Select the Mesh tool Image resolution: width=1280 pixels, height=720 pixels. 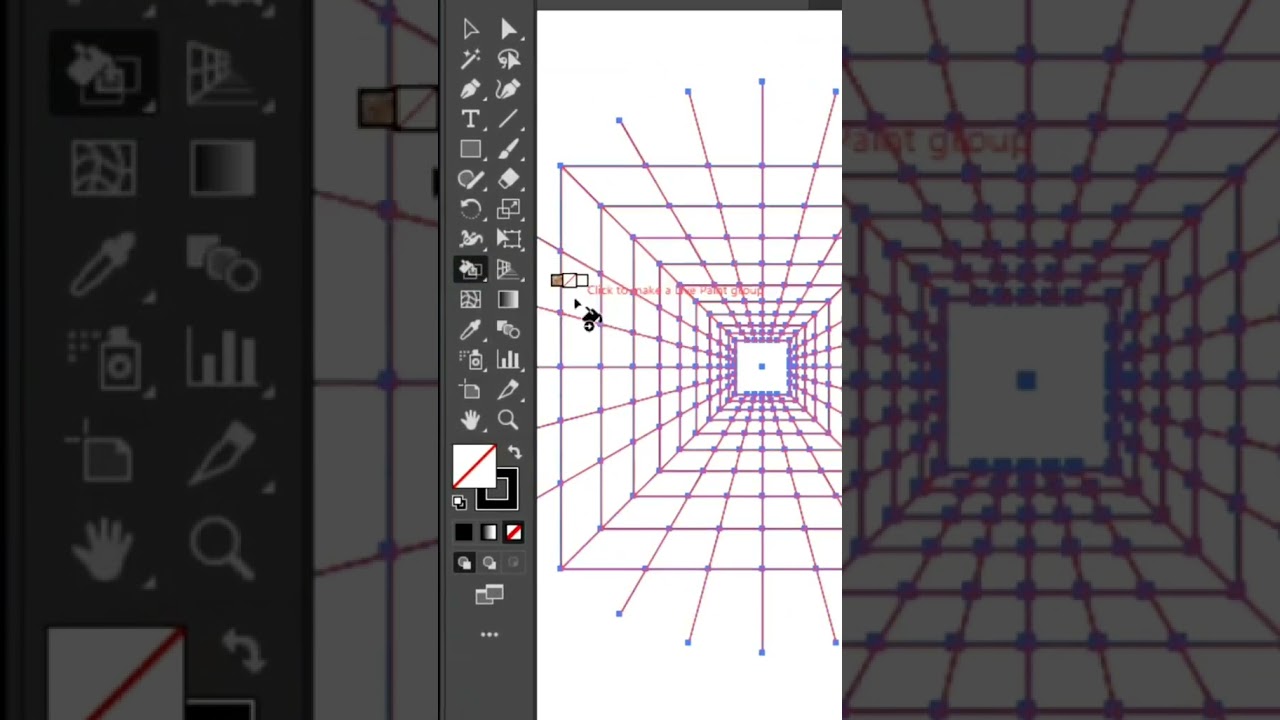[x=471, y=300]
